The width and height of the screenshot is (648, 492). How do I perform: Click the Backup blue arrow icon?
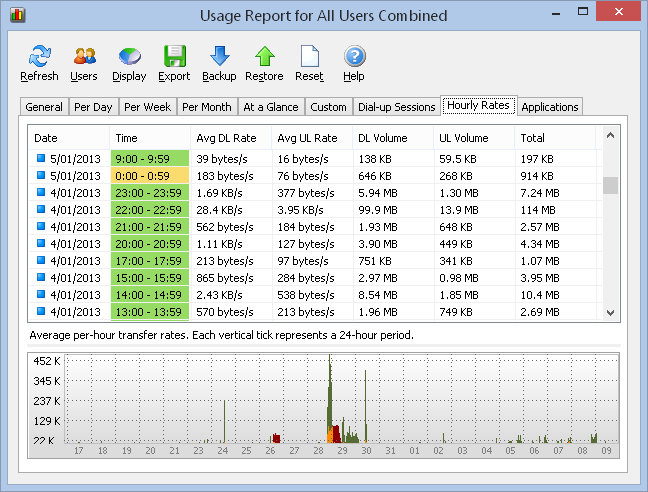pos(219,56)
